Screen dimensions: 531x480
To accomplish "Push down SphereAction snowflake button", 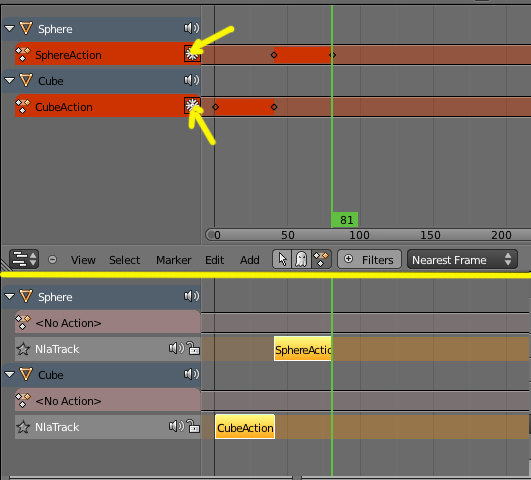I will tap(192, 54).
